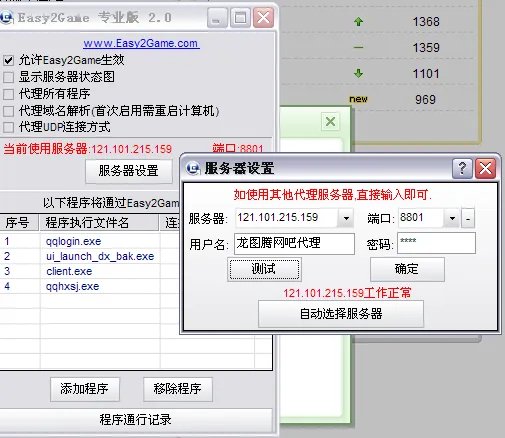The height and width of the screenshot is (438, 505).
Task: Click the minus button next to port dropdown
Action: pos(468,219)
